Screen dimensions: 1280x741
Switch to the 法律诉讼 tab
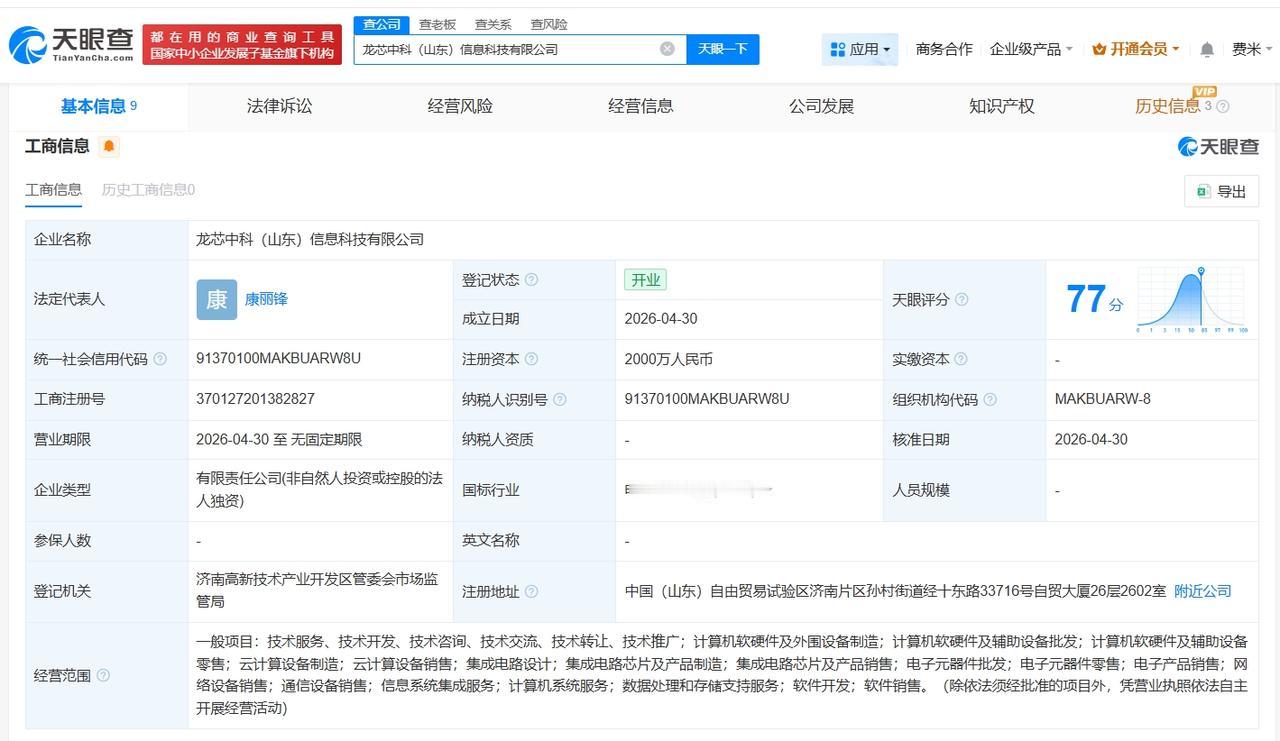click(279, 106)
